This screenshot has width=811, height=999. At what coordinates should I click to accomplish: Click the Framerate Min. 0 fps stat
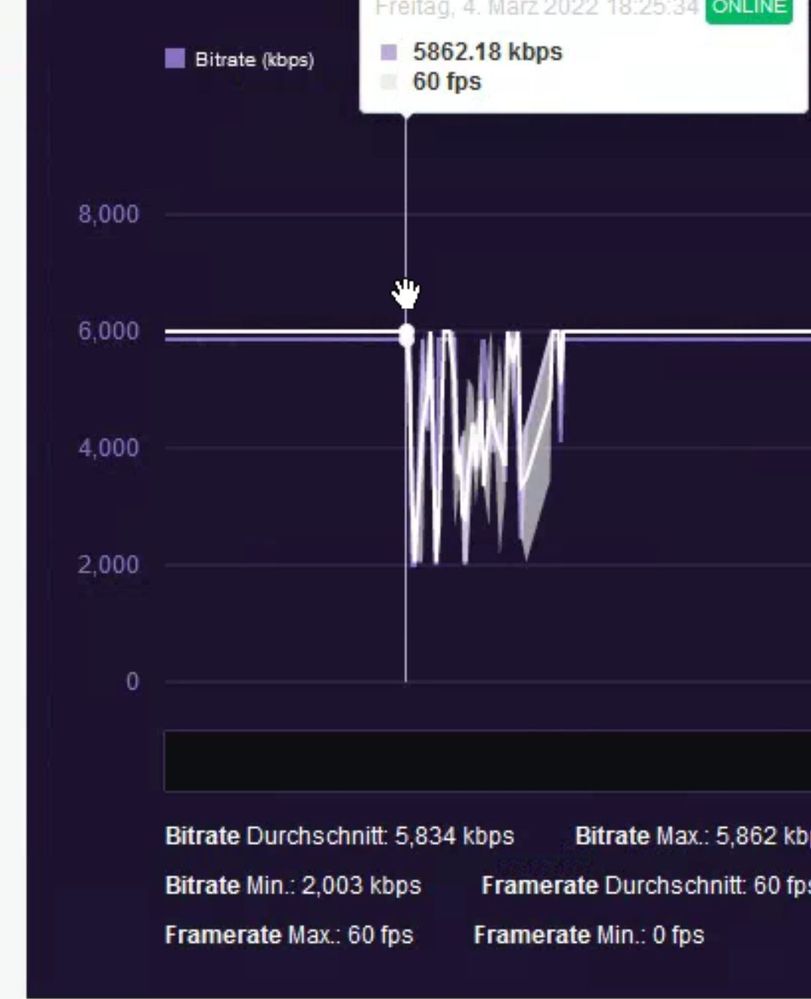(x=589, y=935)
